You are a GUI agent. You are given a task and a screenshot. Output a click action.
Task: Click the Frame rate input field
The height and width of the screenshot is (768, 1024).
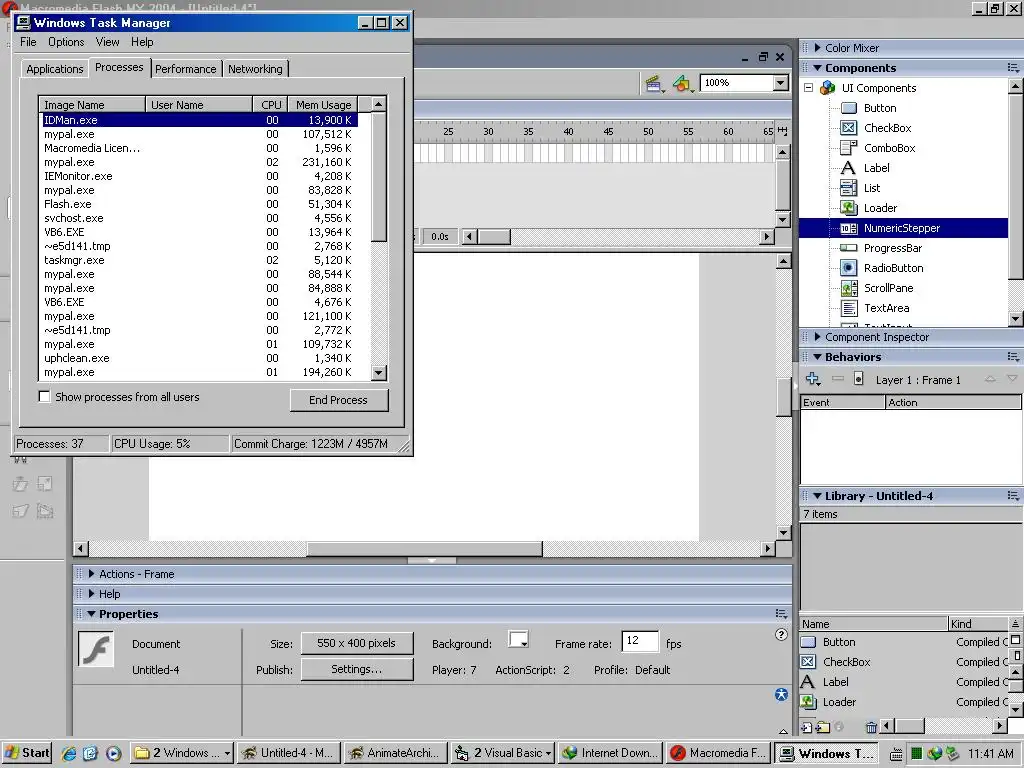(x=639, y=641)
